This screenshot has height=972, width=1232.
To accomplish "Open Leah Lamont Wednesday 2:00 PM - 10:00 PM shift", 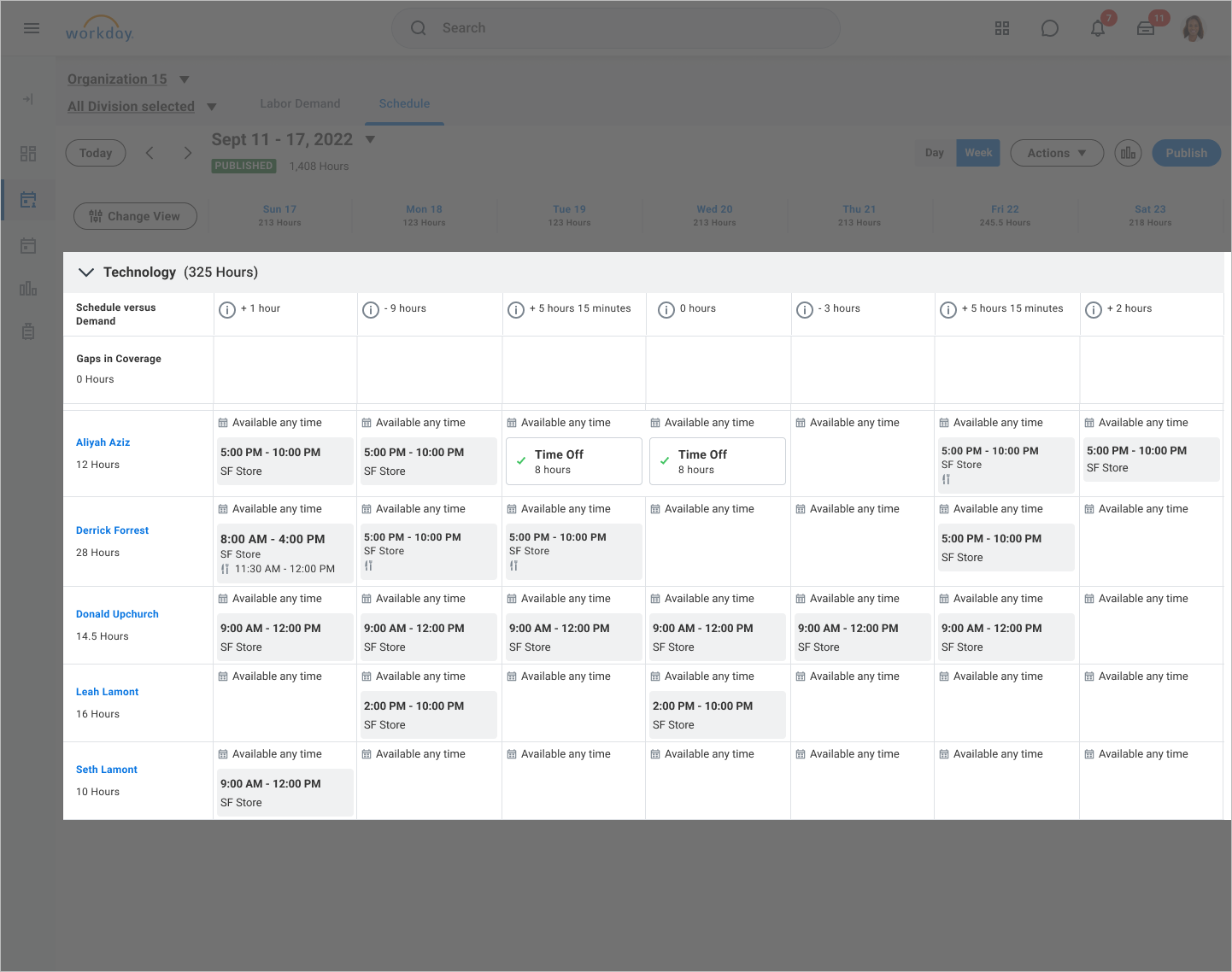I will click(x=718, y=715).
